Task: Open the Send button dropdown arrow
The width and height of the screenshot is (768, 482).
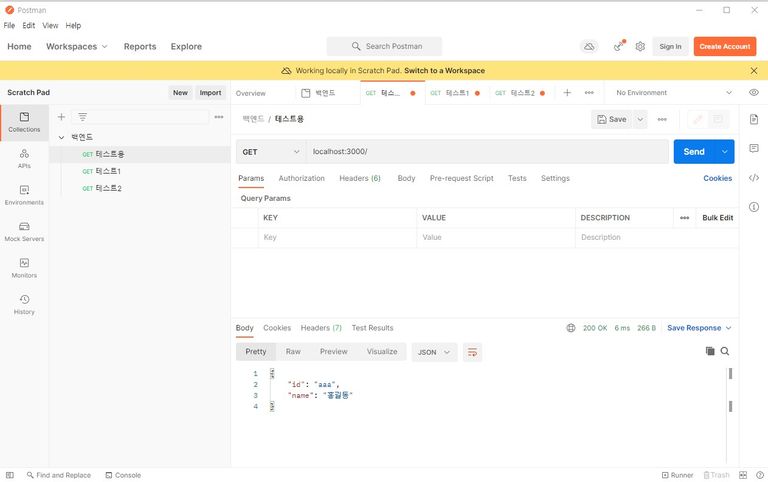Action: coord(725,152)
